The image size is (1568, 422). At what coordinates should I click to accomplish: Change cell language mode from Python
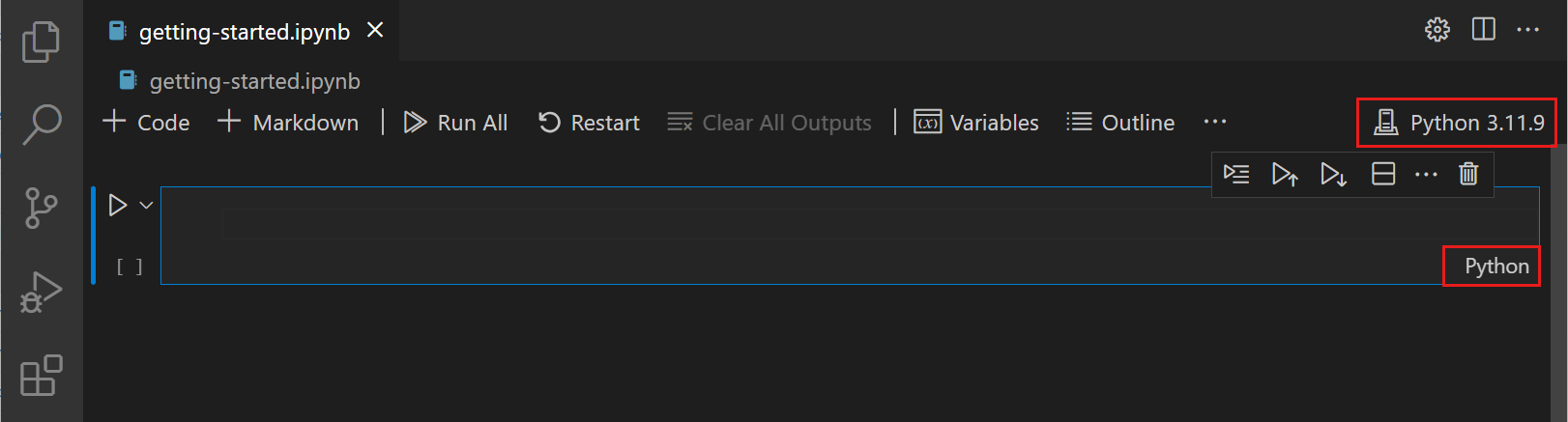coord(1495,267)
